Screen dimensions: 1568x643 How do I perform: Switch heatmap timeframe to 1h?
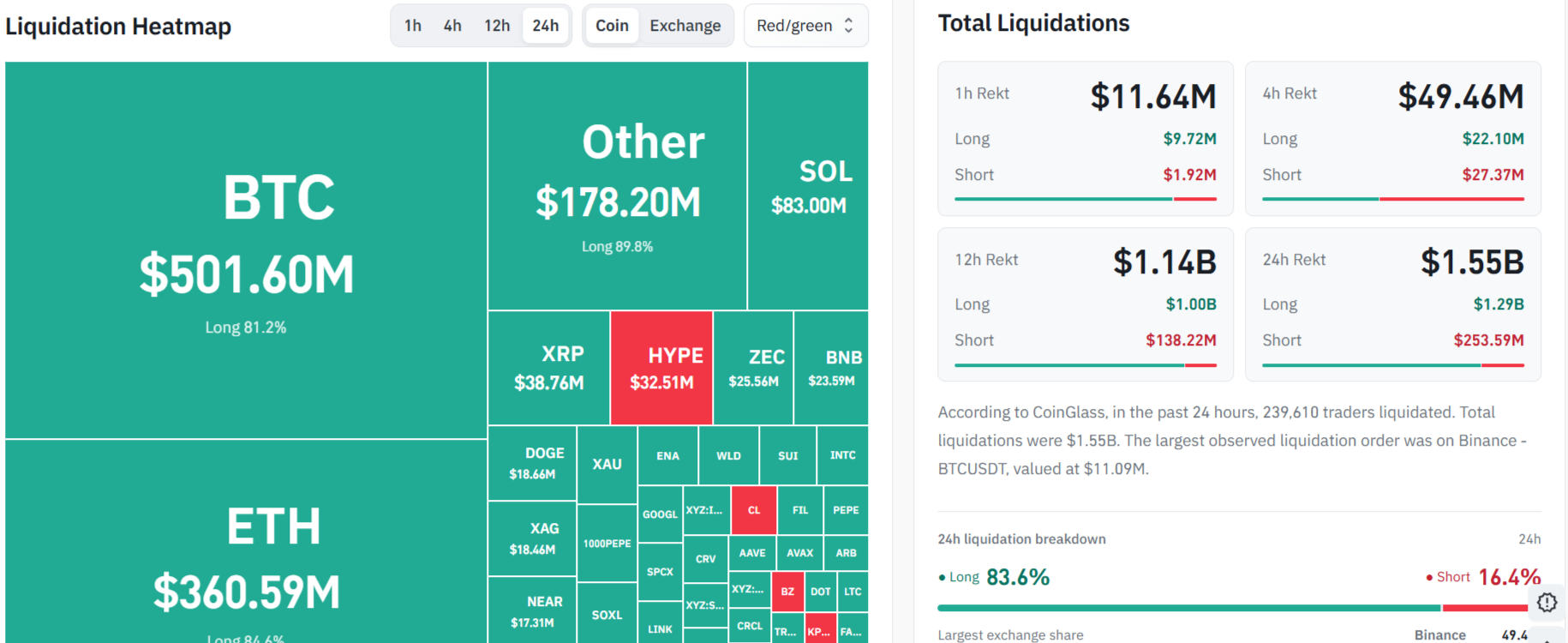(x=413, y=26)
